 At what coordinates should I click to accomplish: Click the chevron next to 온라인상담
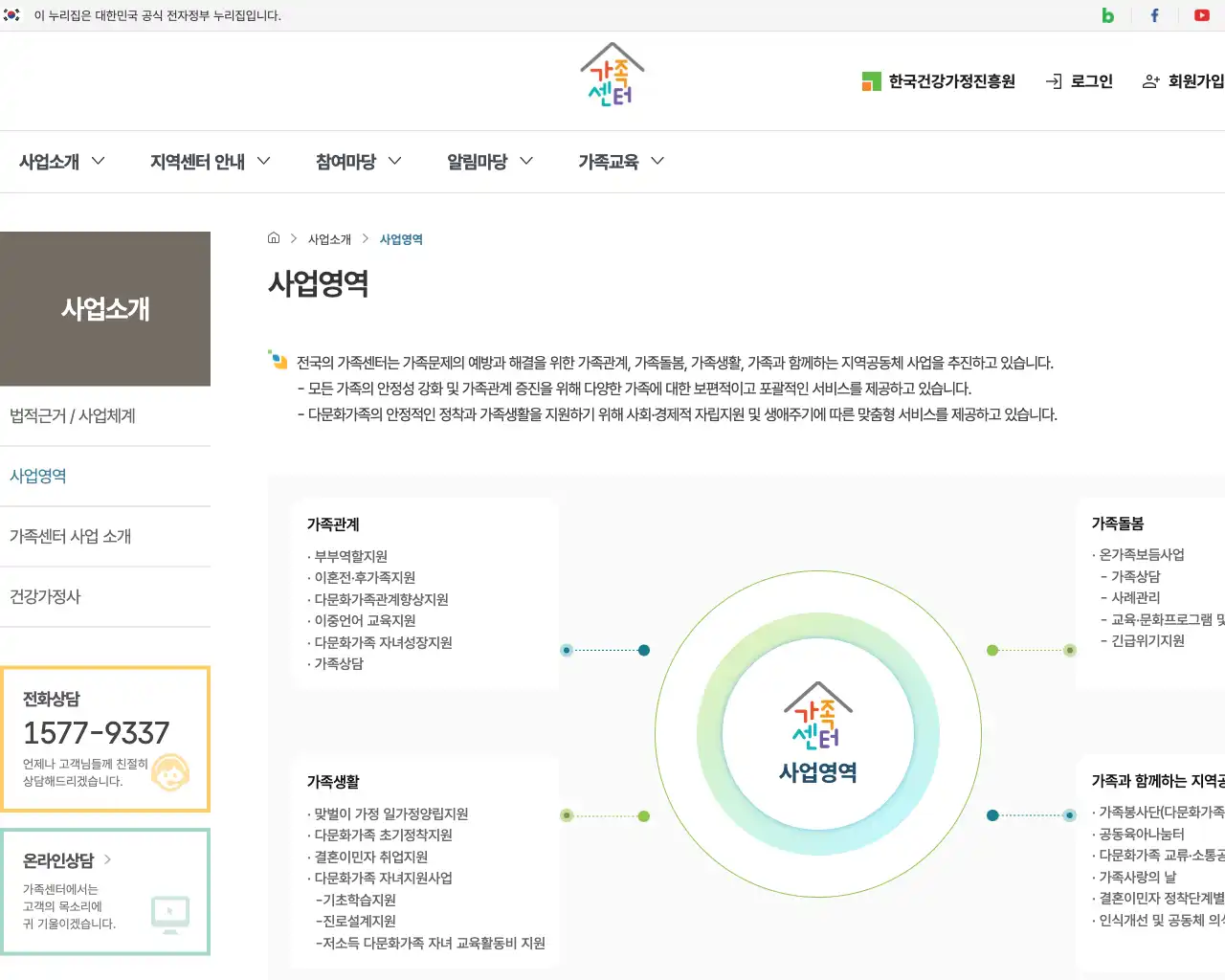click(x=107, y=859)
